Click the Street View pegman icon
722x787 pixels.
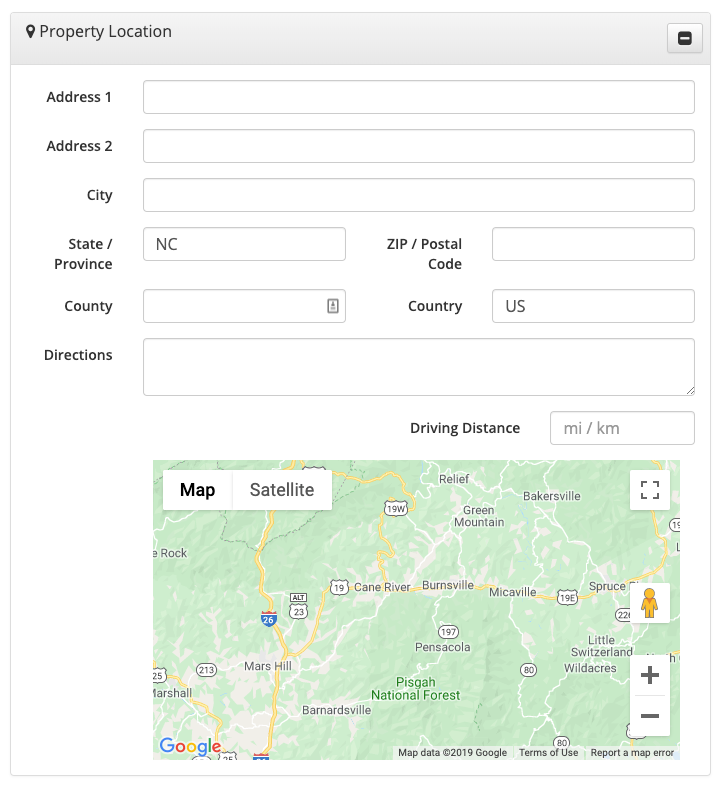[x=650, y=603]
